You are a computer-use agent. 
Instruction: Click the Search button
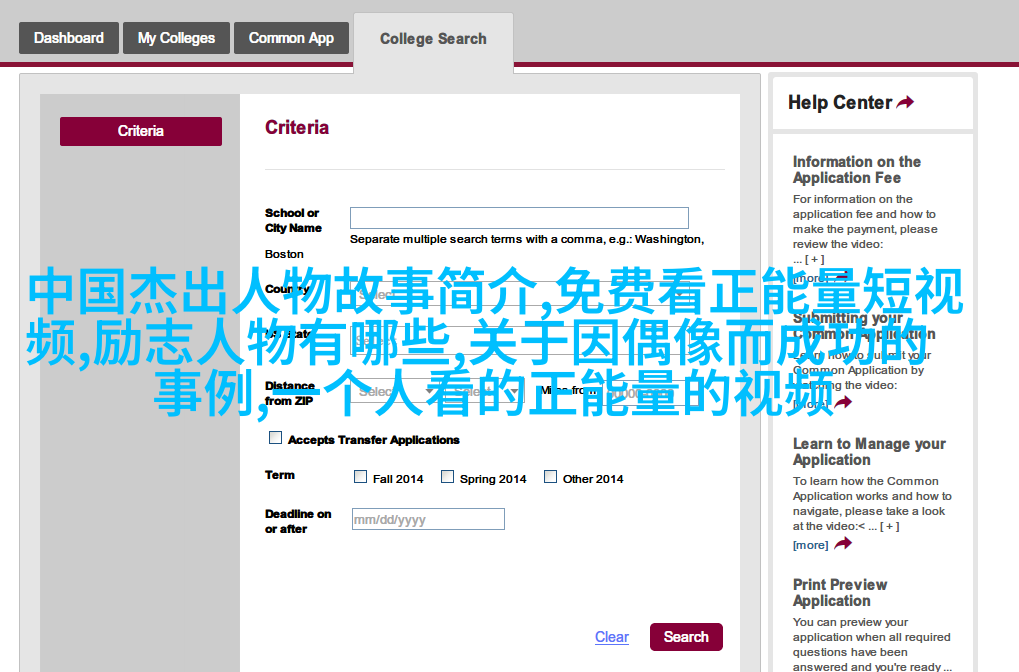(x=686, y=637)
